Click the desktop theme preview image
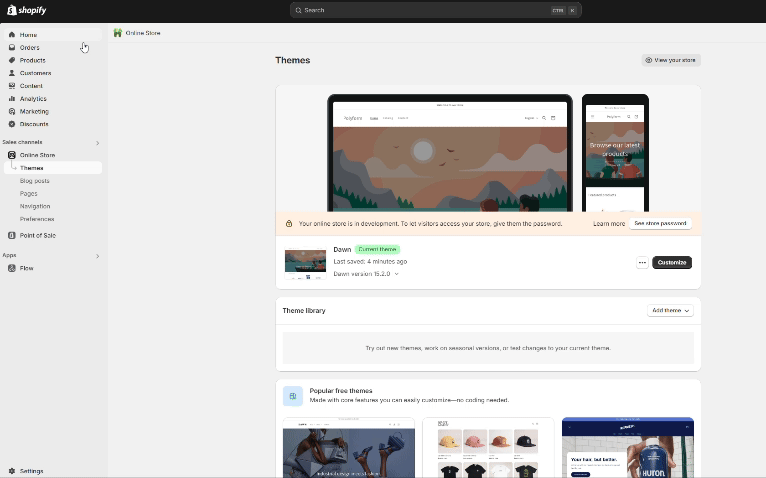 [450, 153]
